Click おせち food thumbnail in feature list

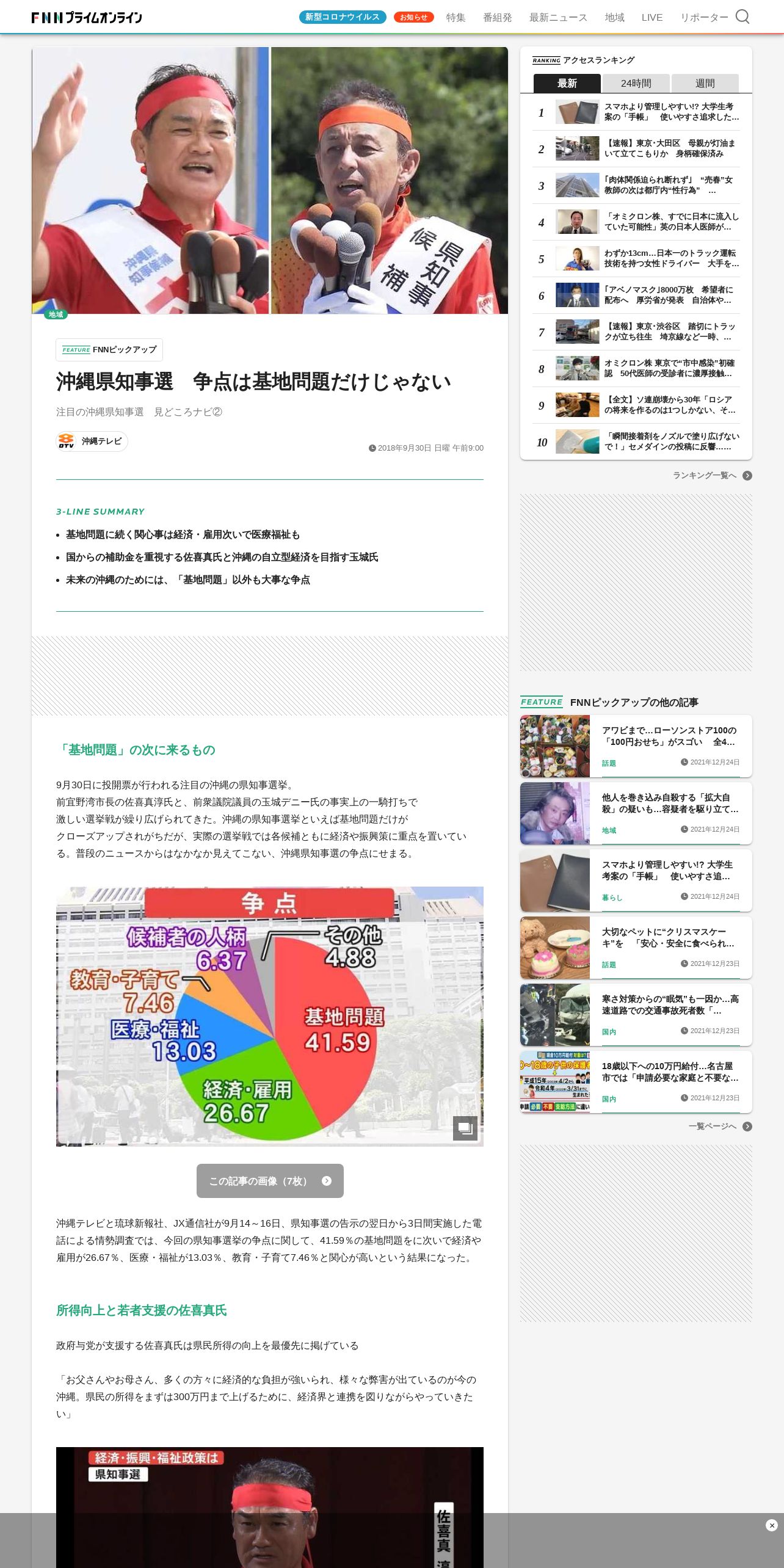point(555,746)
